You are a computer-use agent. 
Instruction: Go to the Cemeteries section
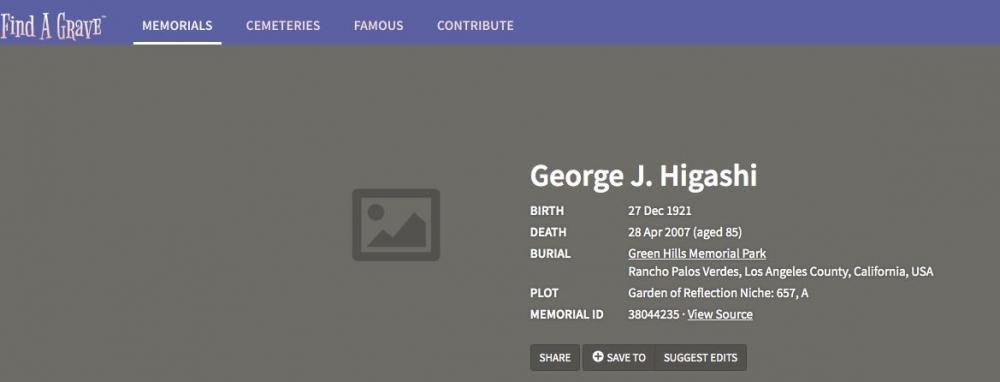tap(283, 26)
